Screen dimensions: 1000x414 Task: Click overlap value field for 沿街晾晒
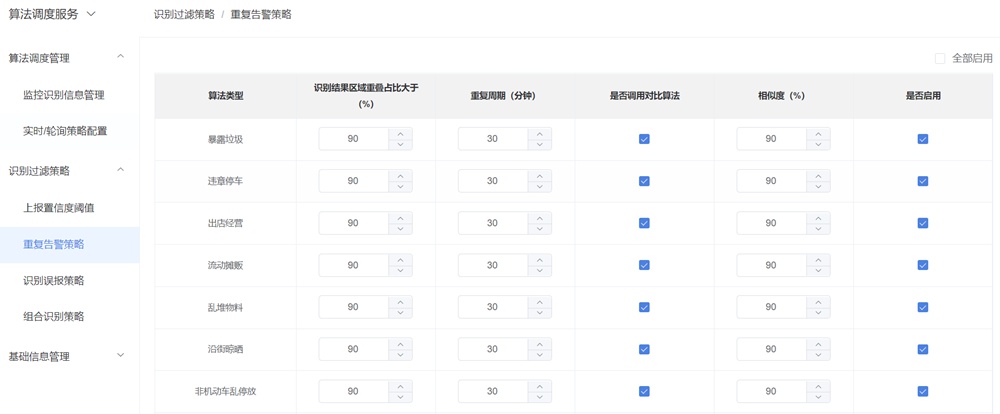coord(353,349)
